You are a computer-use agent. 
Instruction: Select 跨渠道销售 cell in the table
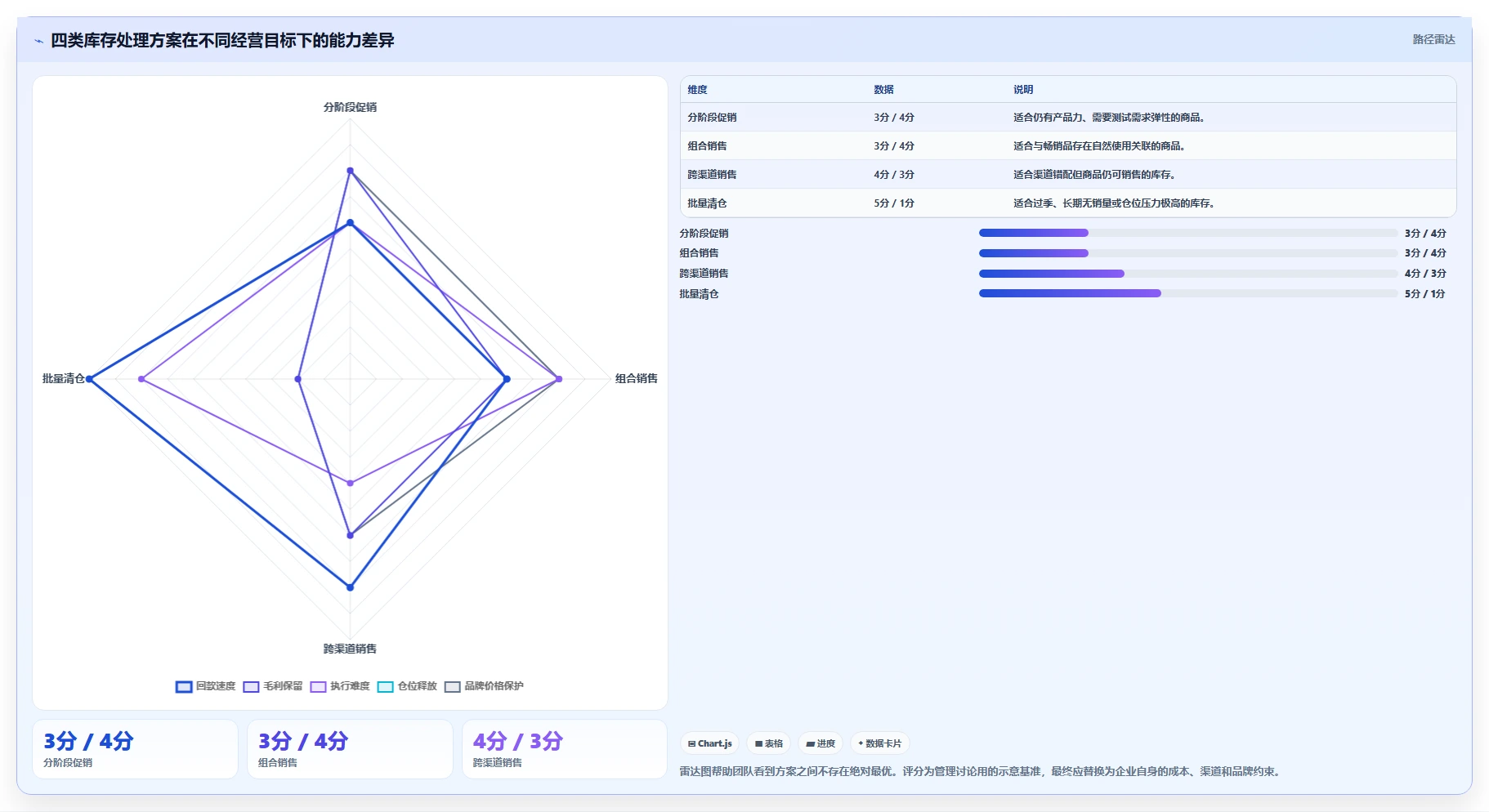point(712,175)
